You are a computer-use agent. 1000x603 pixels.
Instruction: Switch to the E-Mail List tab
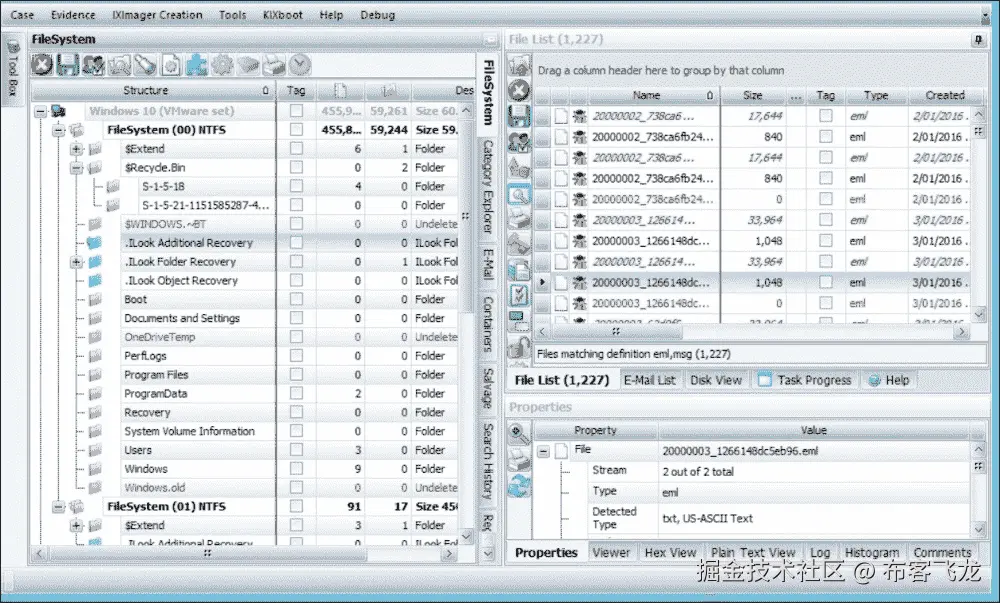[x=649, y=380]
